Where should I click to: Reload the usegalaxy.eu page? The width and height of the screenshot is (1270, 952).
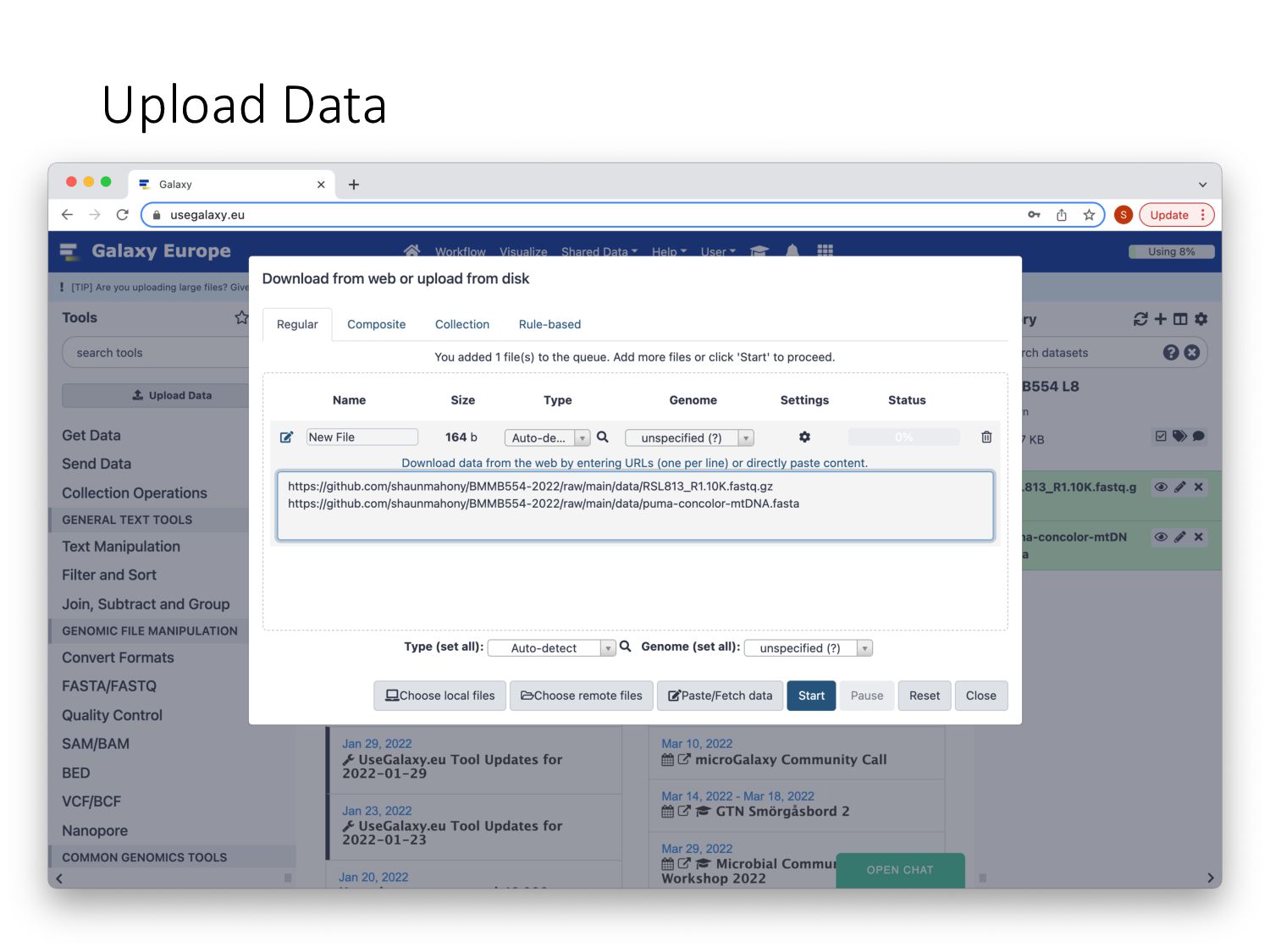coord(122,215)
